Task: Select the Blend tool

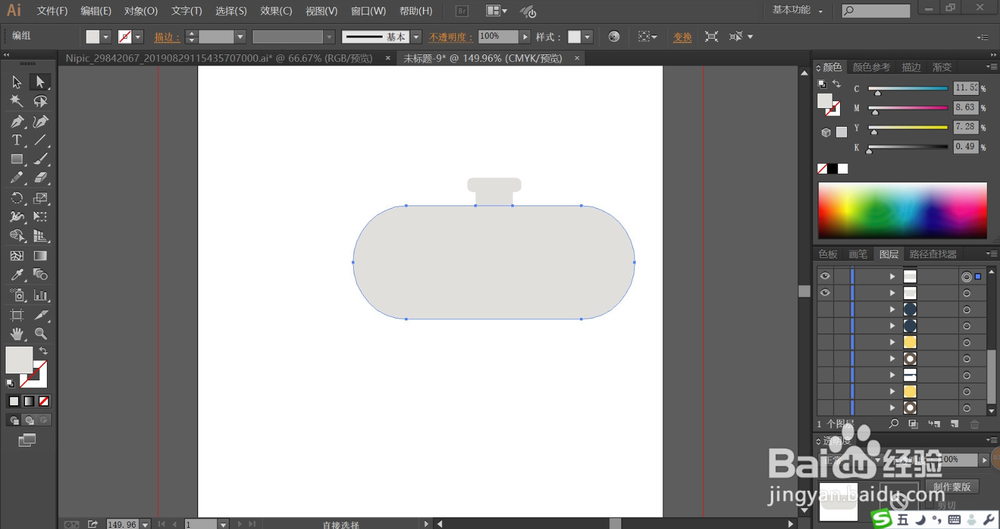Action: pyautogui.click(x=40, y=275)
